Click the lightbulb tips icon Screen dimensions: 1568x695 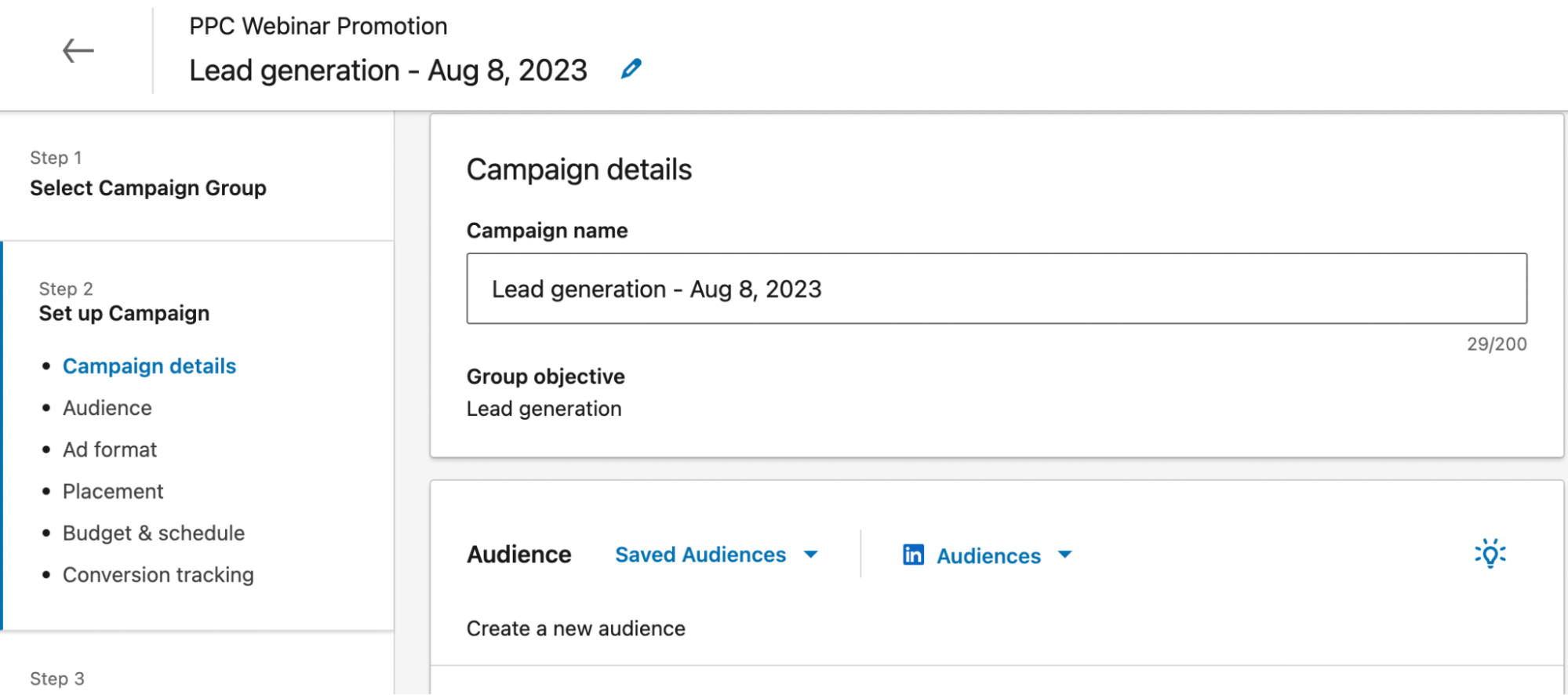coord(1490,554)
